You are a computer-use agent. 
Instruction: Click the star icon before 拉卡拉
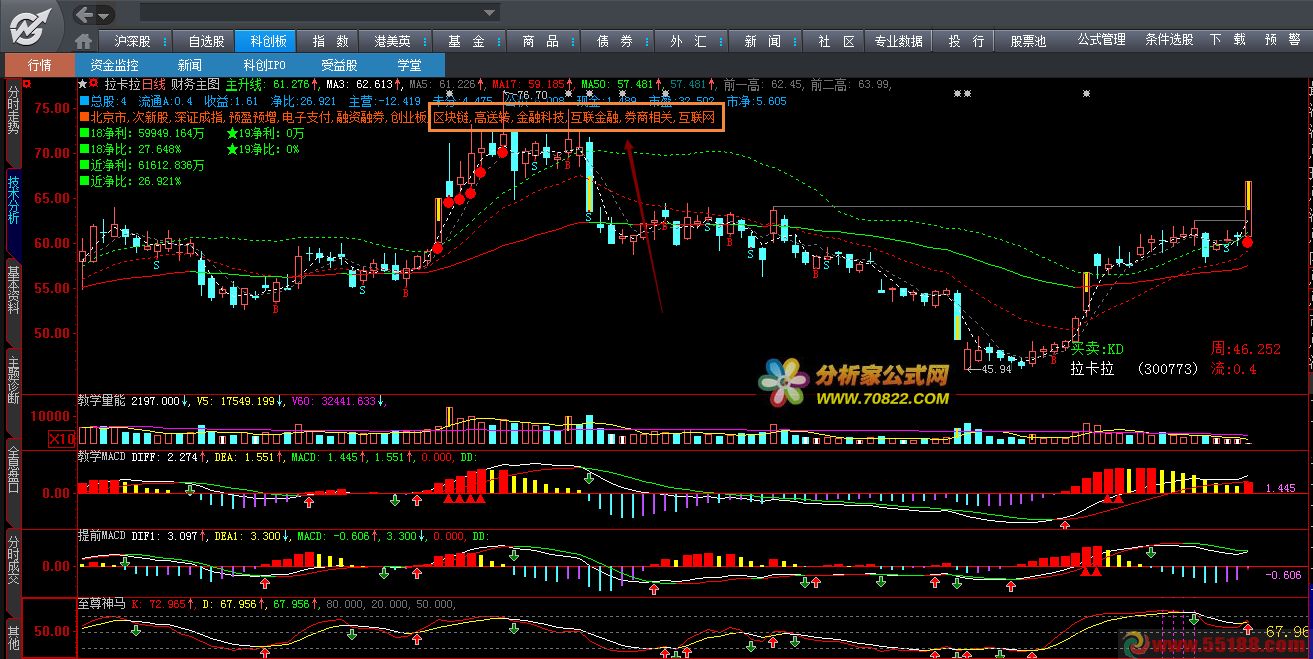click(82, 85)
